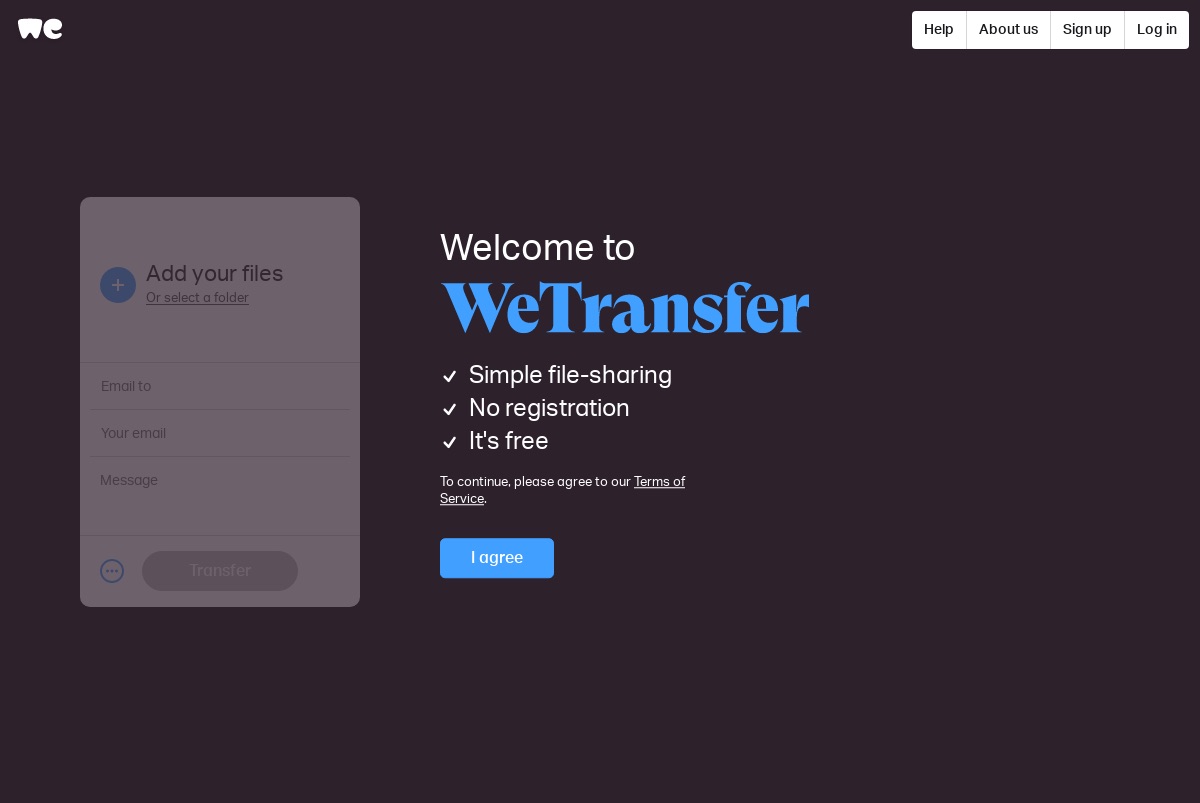Screen dimensions: 1200x803
Task: Click the It's free text
Action: click(509, 441)
